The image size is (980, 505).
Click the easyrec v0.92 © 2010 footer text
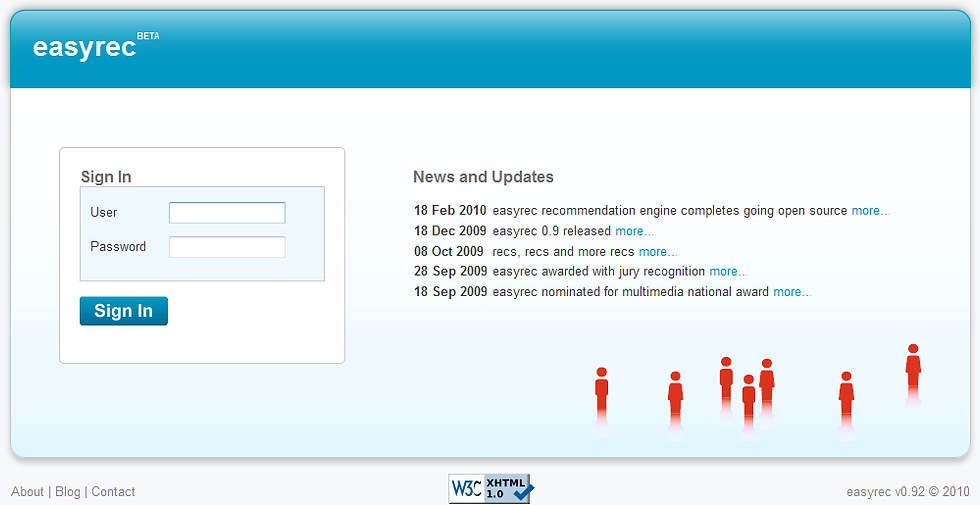click(908, 491)
